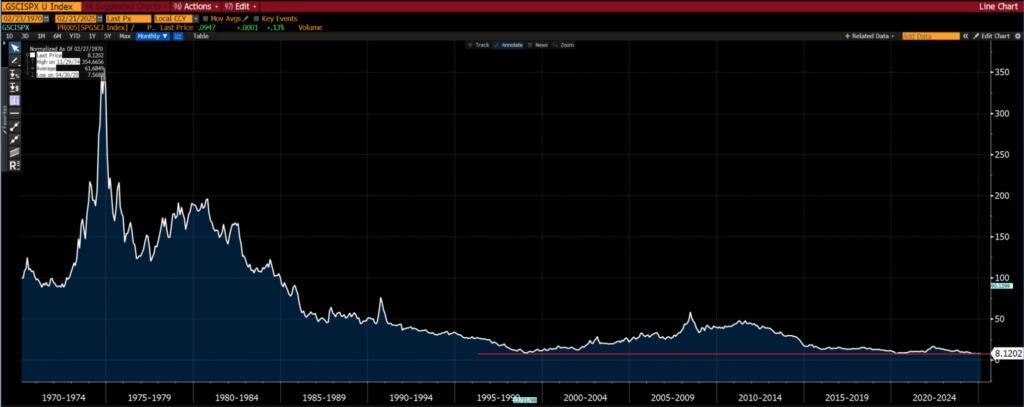Select the horizontal line annotation tool
Screen dimensions: 1024x407
14,114
